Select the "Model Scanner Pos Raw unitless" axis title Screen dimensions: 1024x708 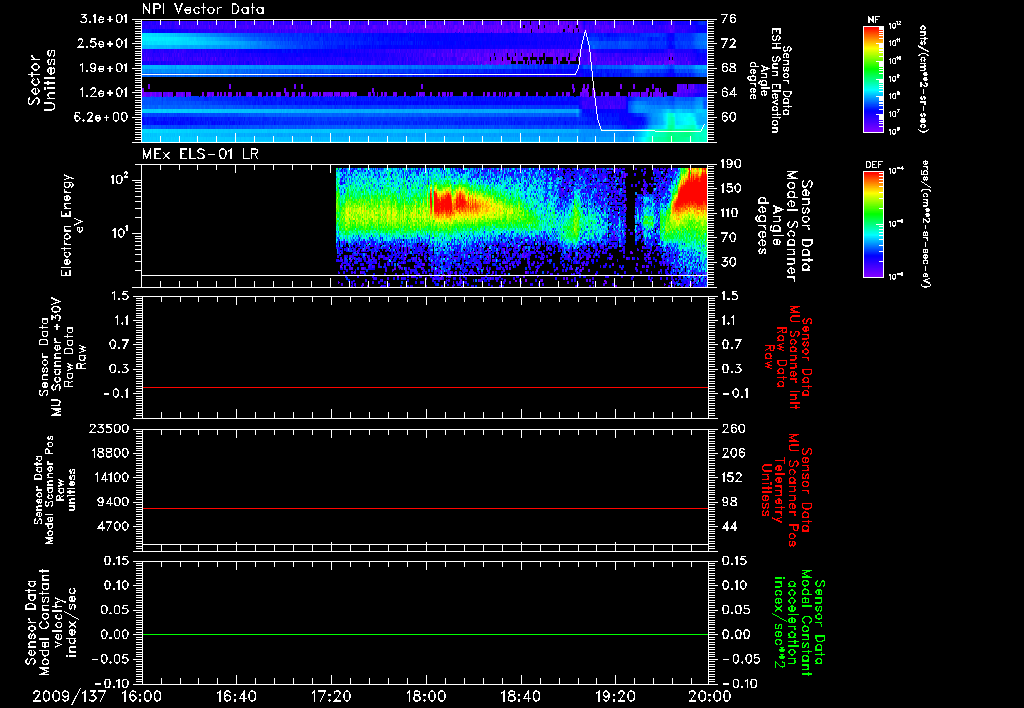click(x=55, y=490)
